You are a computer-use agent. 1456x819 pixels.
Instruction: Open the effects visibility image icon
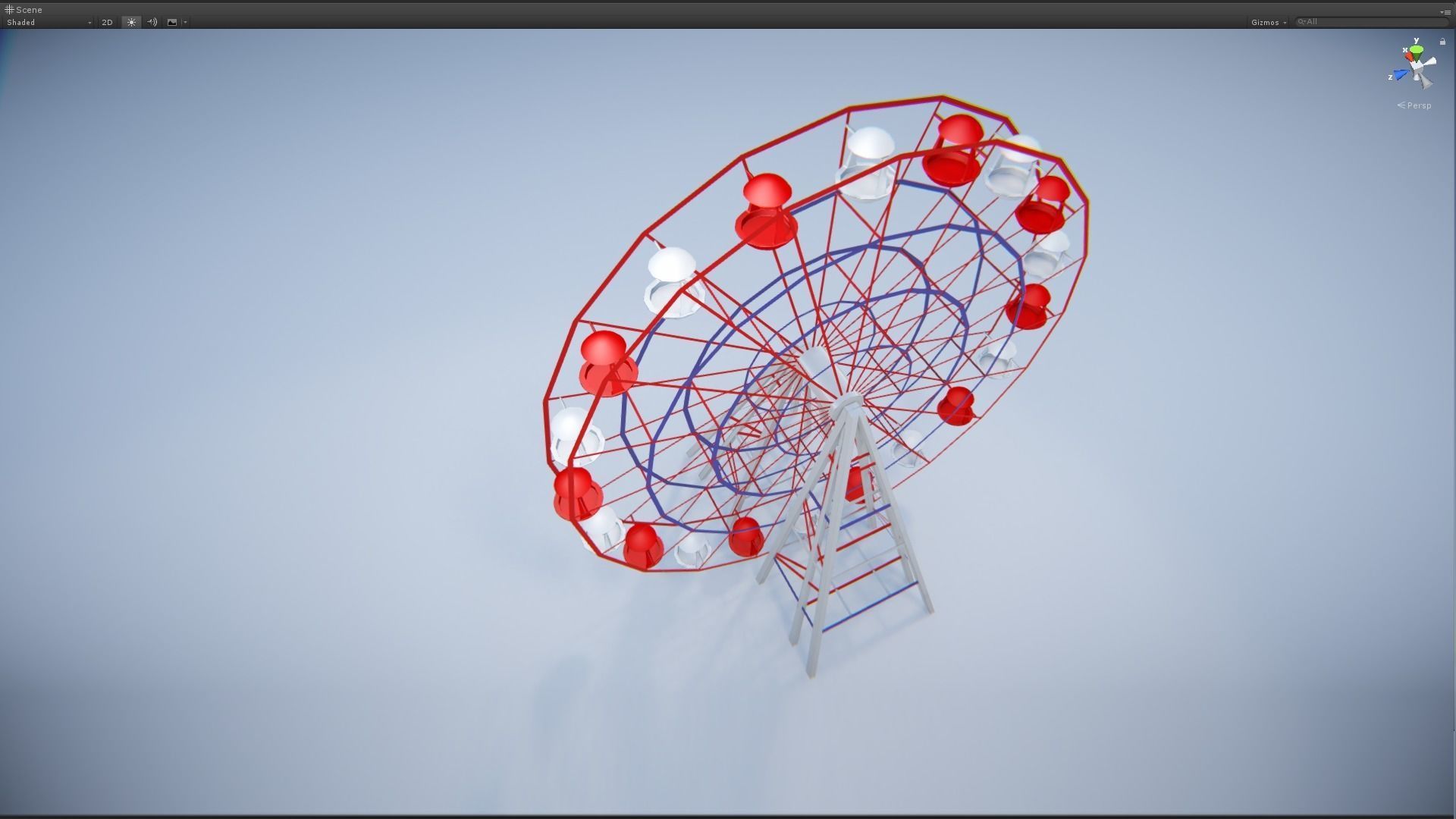[171, 22]
